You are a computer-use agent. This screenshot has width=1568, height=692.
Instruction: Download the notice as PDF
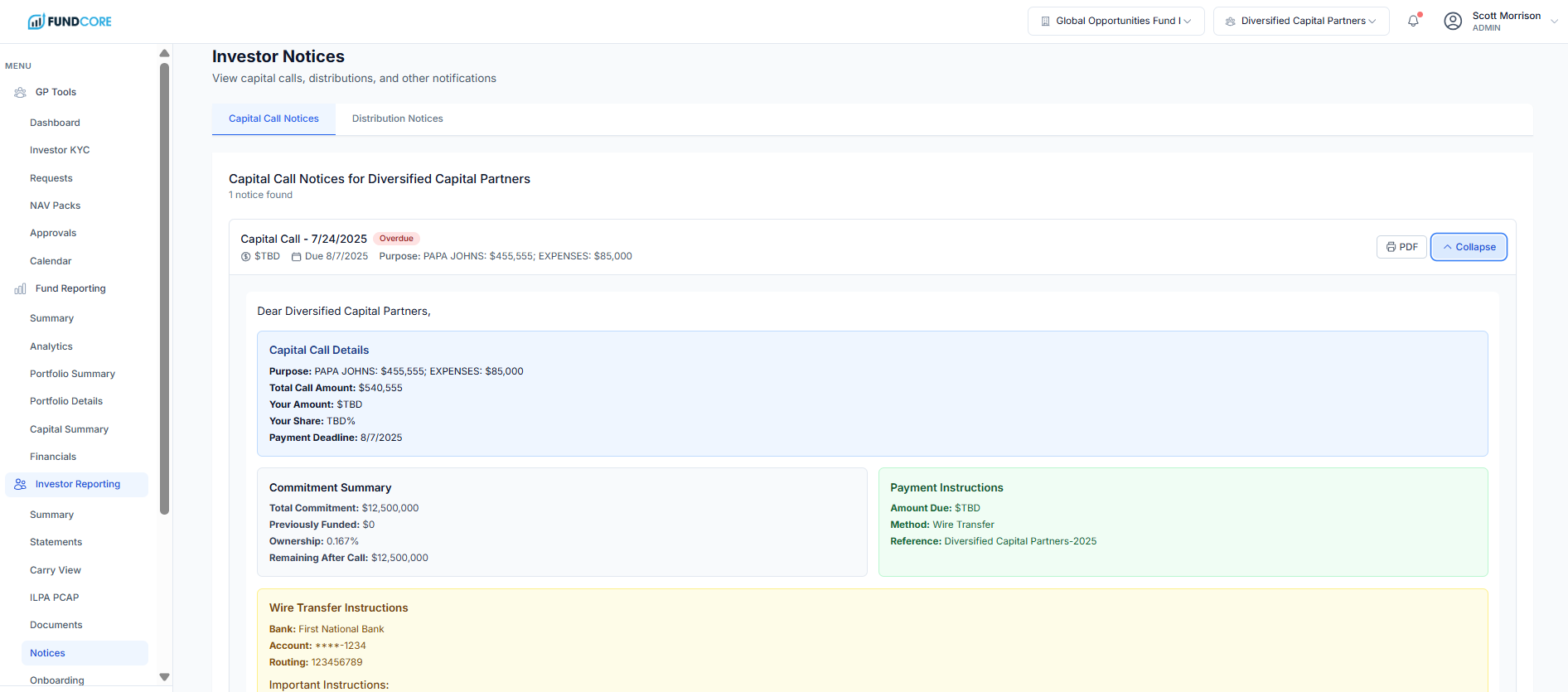point(1401,247)
